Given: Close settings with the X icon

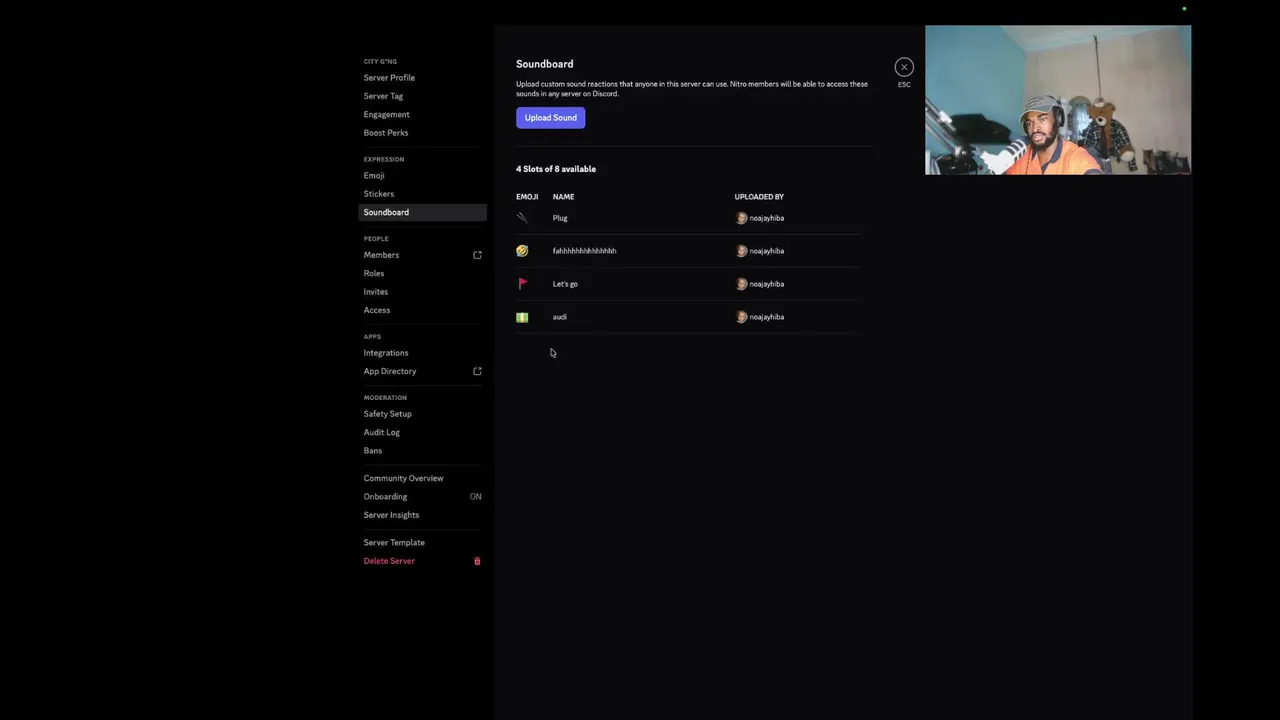Looking at the screenshot, I should tap(904, 67).
